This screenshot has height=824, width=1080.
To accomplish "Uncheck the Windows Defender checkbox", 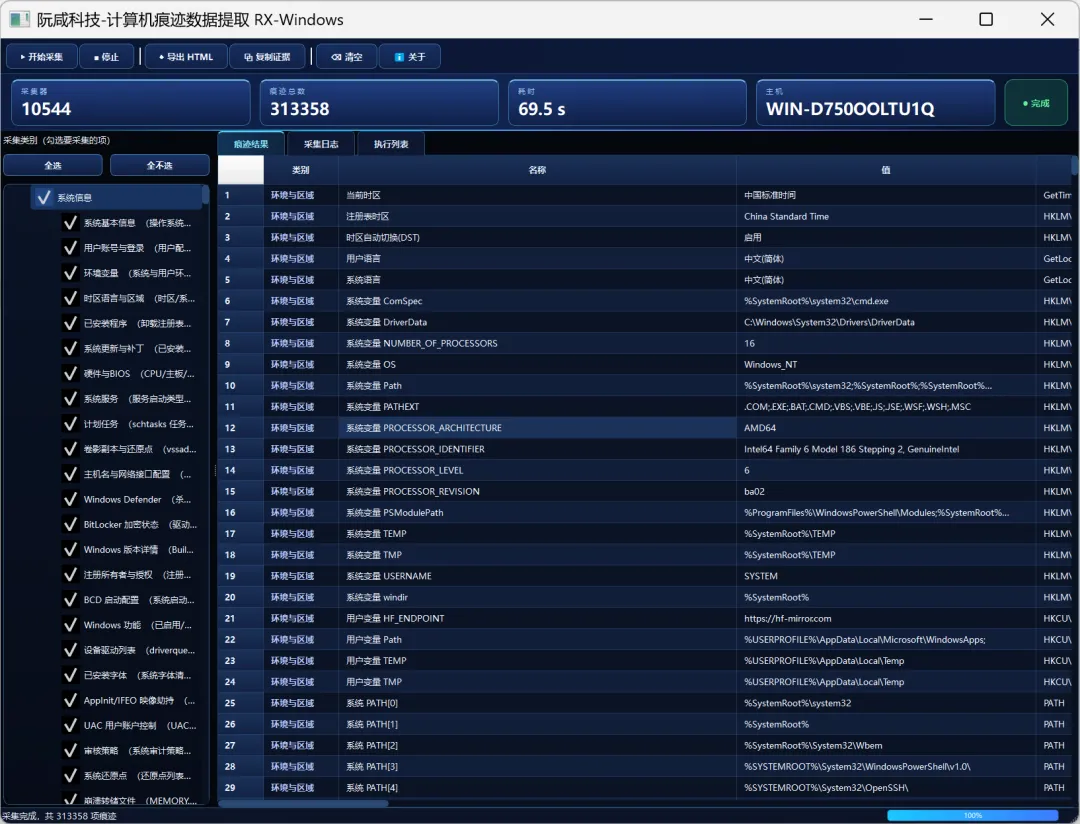I will coord(70,499).
